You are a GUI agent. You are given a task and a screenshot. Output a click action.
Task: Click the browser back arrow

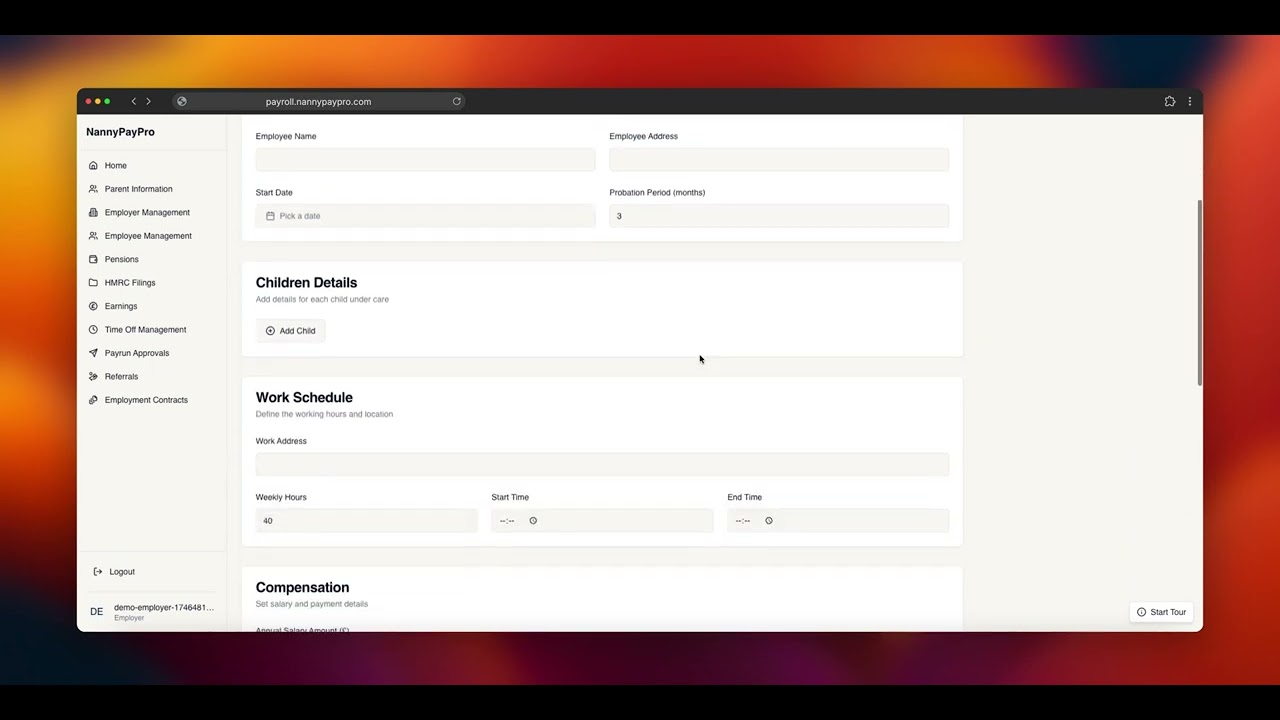(x=133, y=101)
